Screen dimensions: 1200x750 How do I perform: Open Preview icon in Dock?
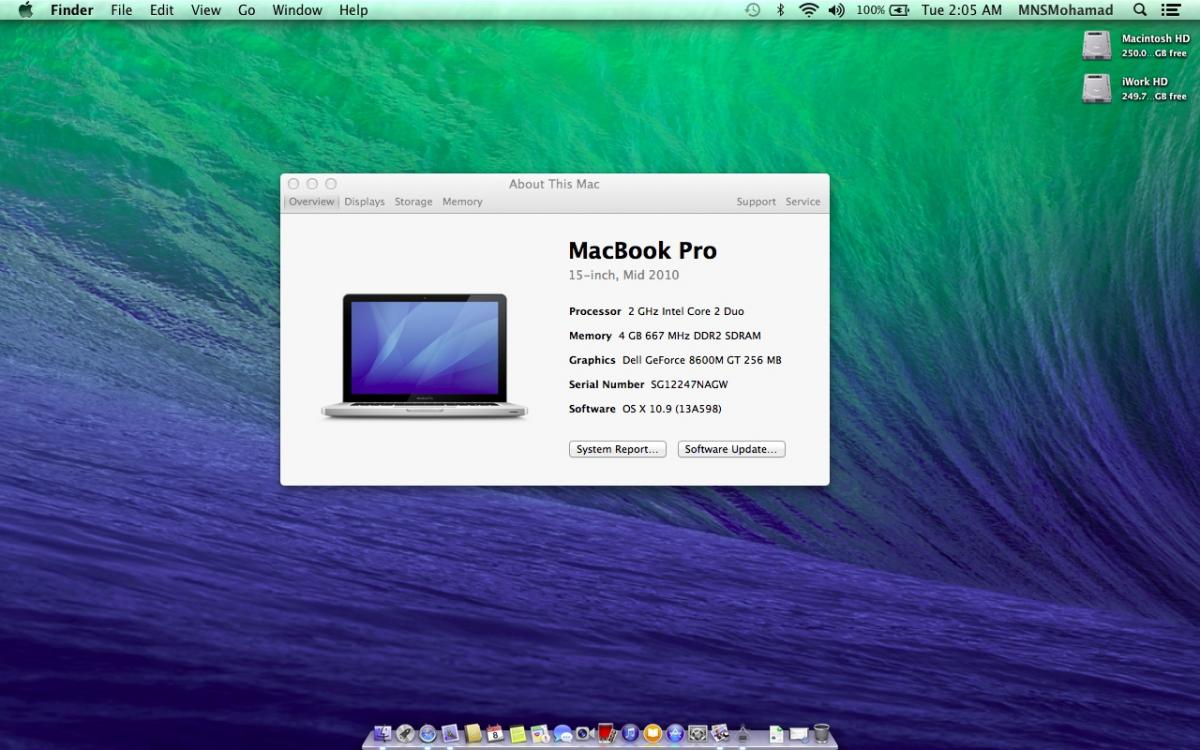[x=720, y=734]
